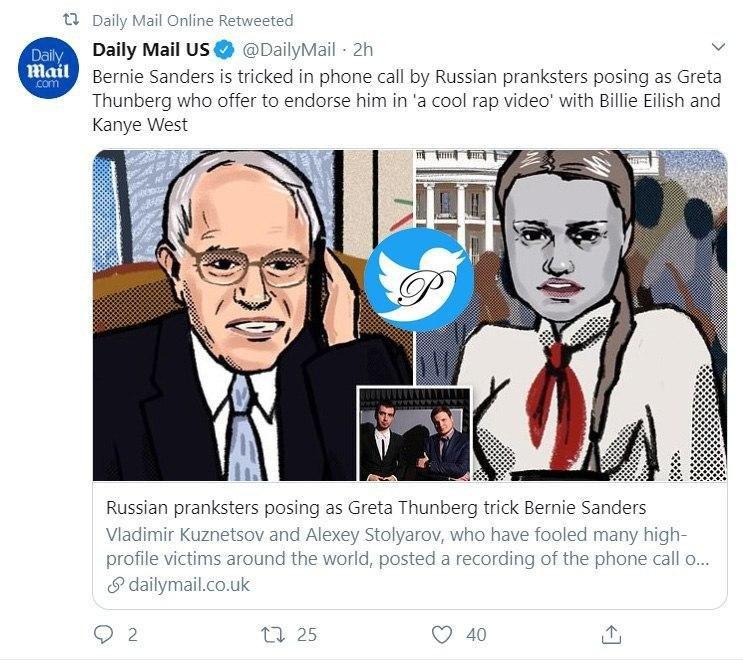This screenshot has width=743, height=668.
Task: Like the tweet with heart icon
Action: click(442, 633)
